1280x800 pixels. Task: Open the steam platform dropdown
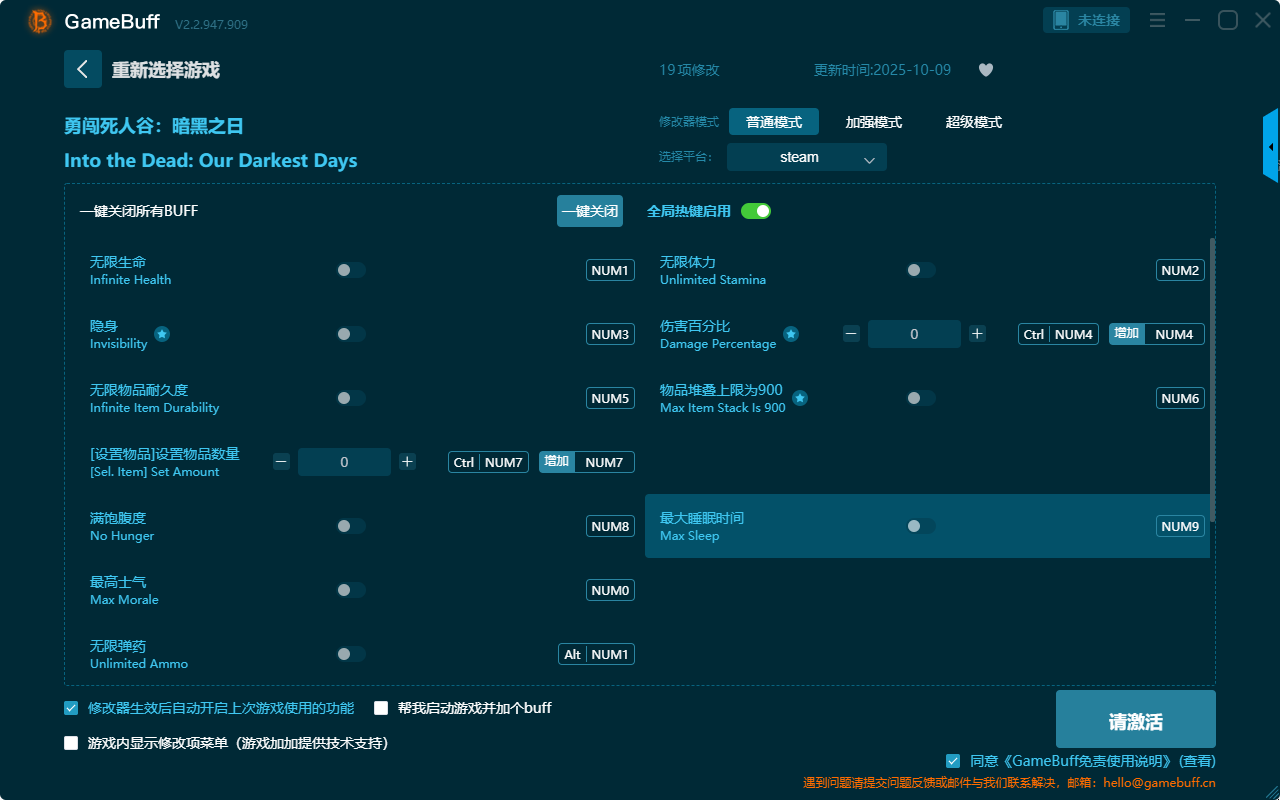click(x=806, y=157)
